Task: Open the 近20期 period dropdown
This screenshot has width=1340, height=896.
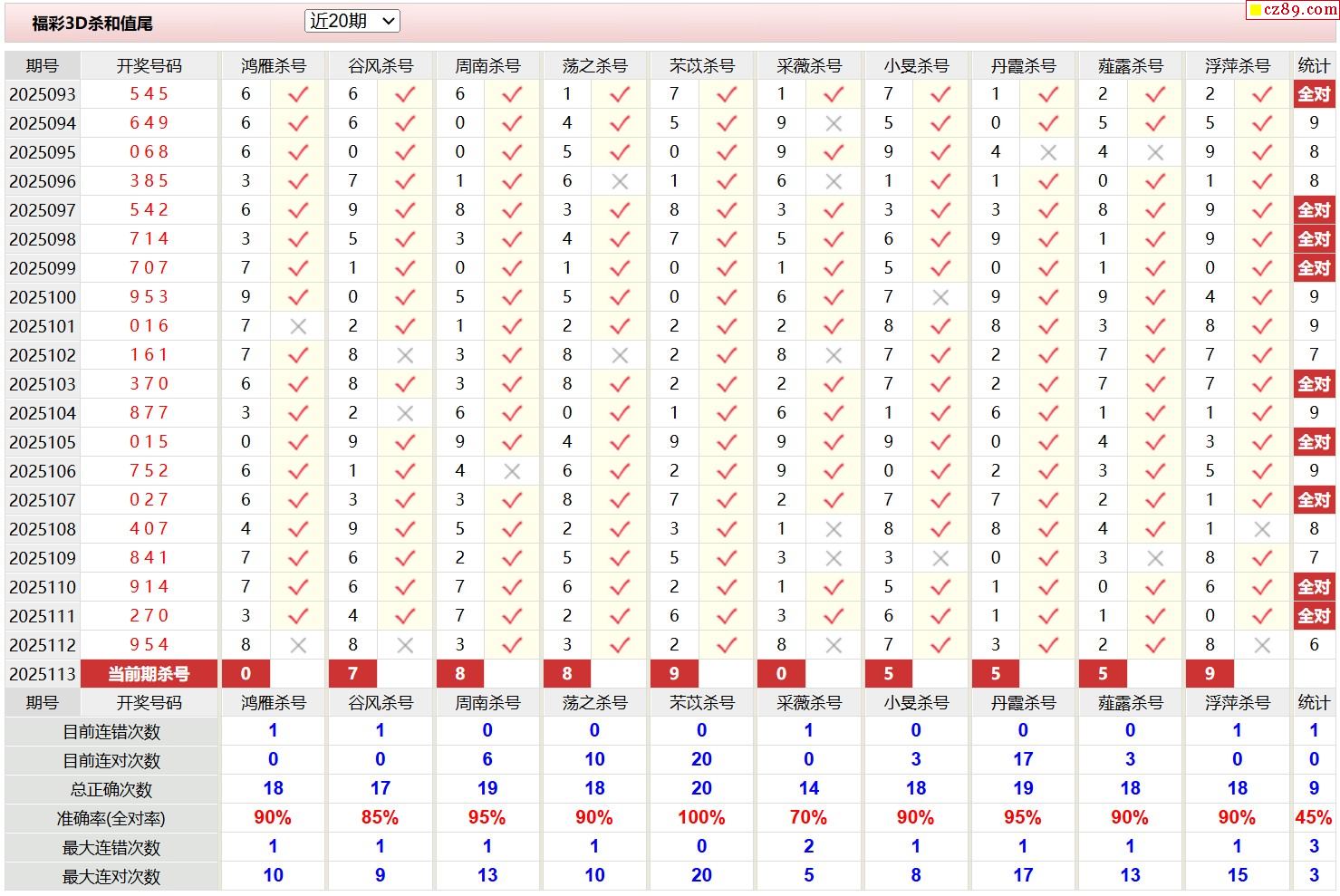Action: coord(352,21)
